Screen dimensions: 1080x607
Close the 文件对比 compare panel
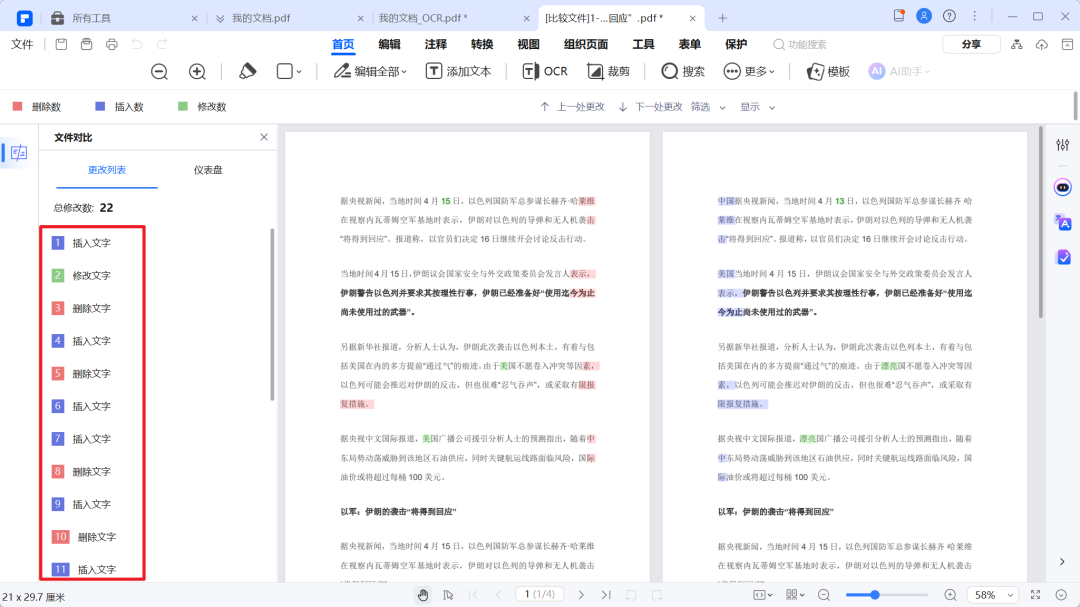tap(264, 137)
